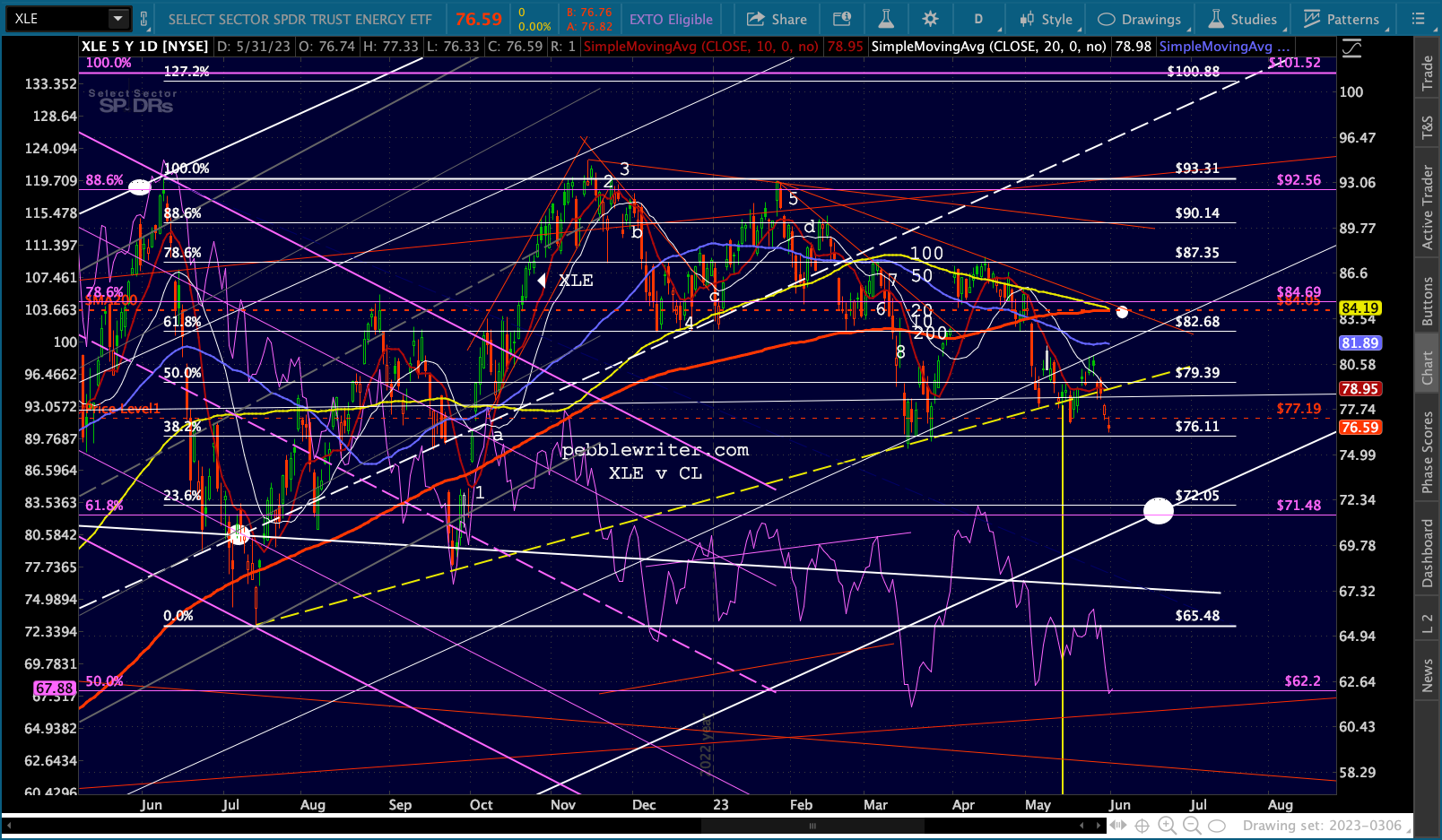Click the EXTO Eligible label
Screen dimensions: 1442x840
[x=671, y=19]
